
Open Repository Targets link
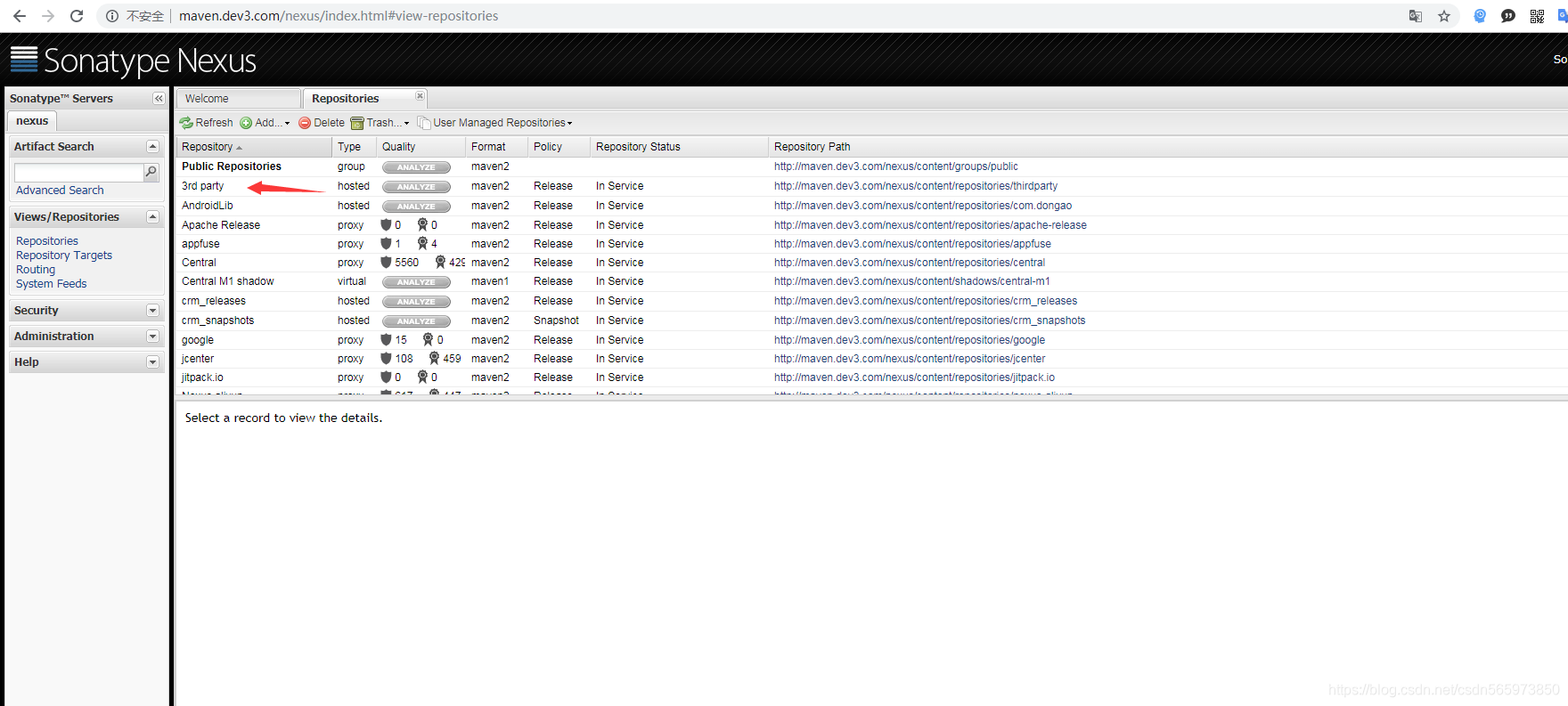pos(64,256)
